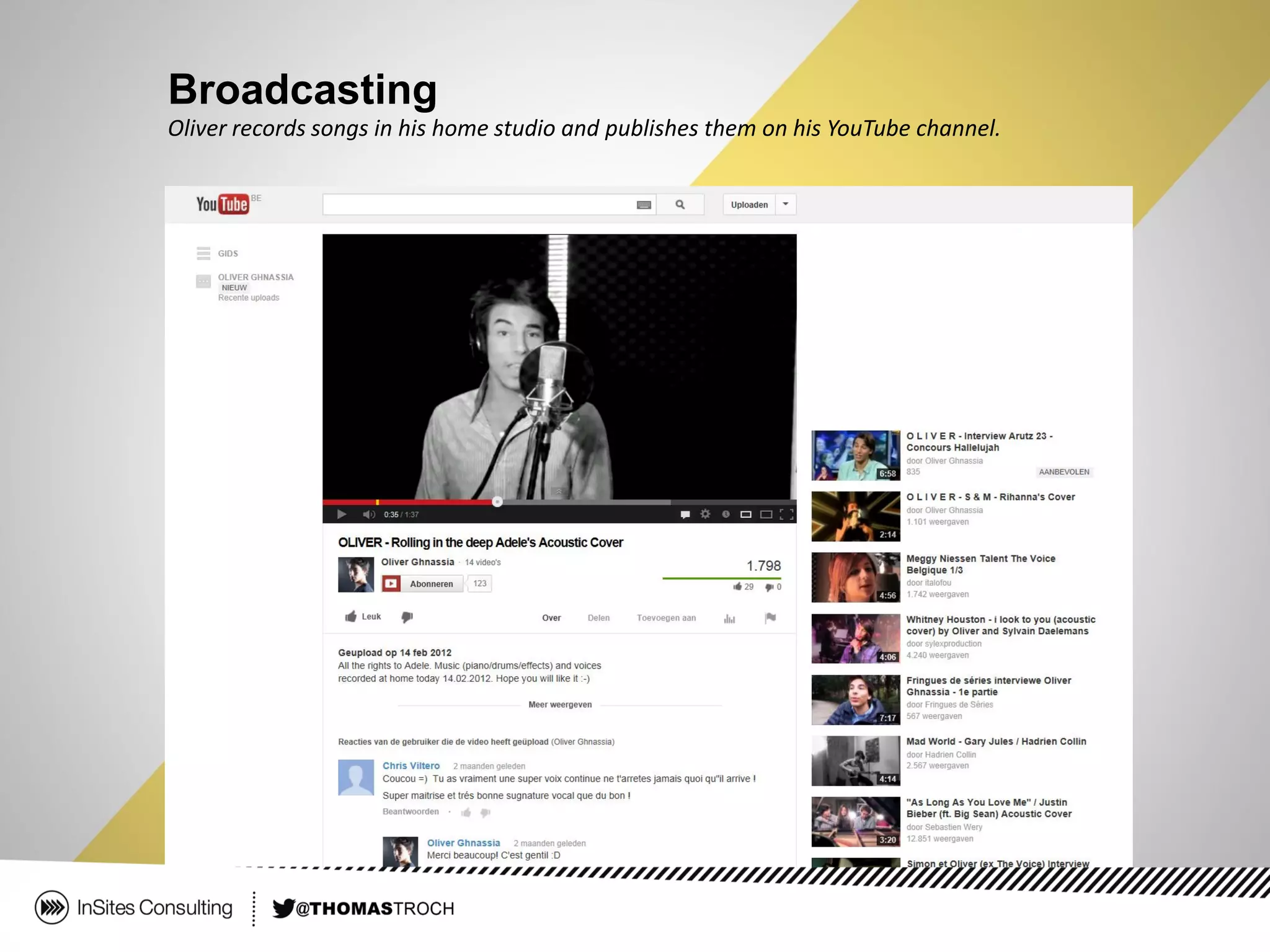The image size is (1270, 952).
Task: Enter fullscreen with the fullscreen icon
Action: tap(787, 514)
